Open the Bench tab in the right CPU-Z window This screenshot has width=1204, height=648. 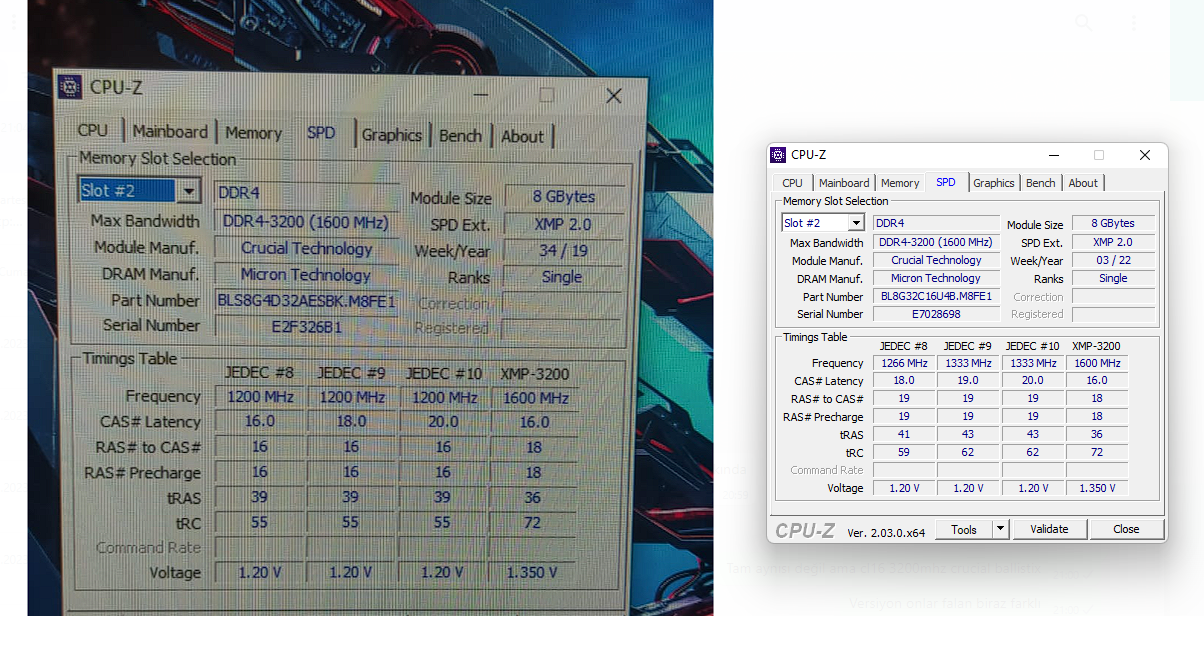coord(1041,183)
